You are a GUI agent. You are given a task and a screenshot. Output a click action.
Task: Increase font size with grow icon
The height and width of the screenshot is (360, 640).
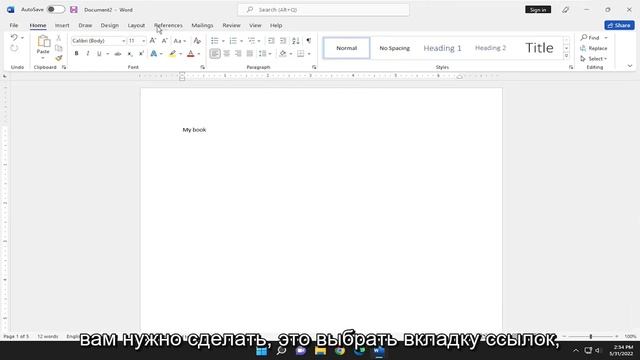(x=153, y=40)
